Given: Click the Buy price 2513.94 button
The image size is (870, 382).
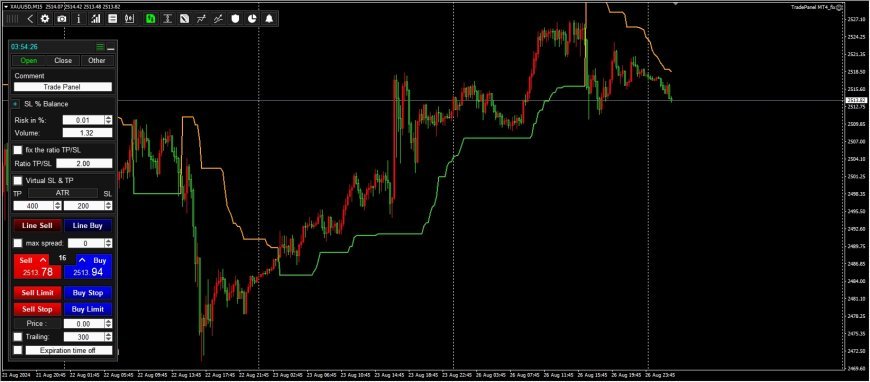Looking at the screenshot, I should pos(88,272).
